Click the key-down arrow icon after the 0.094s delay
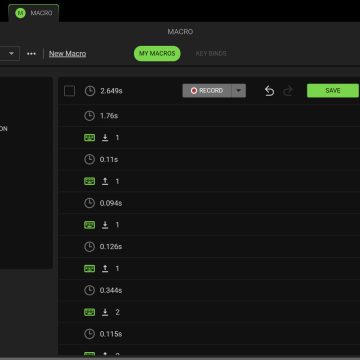Image resolution: width=360 pixels, height=360 pixels. [x=105, y=225]
